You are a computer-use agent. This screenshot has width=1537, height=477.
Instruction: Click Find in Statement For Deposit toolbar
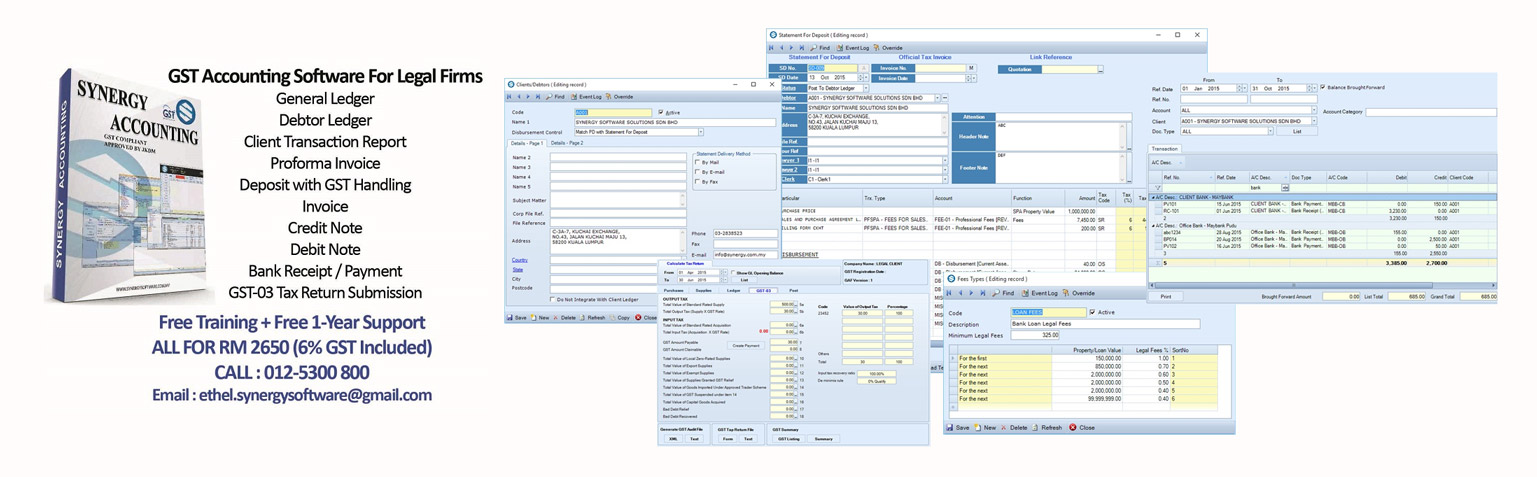[x=820, y=48]
